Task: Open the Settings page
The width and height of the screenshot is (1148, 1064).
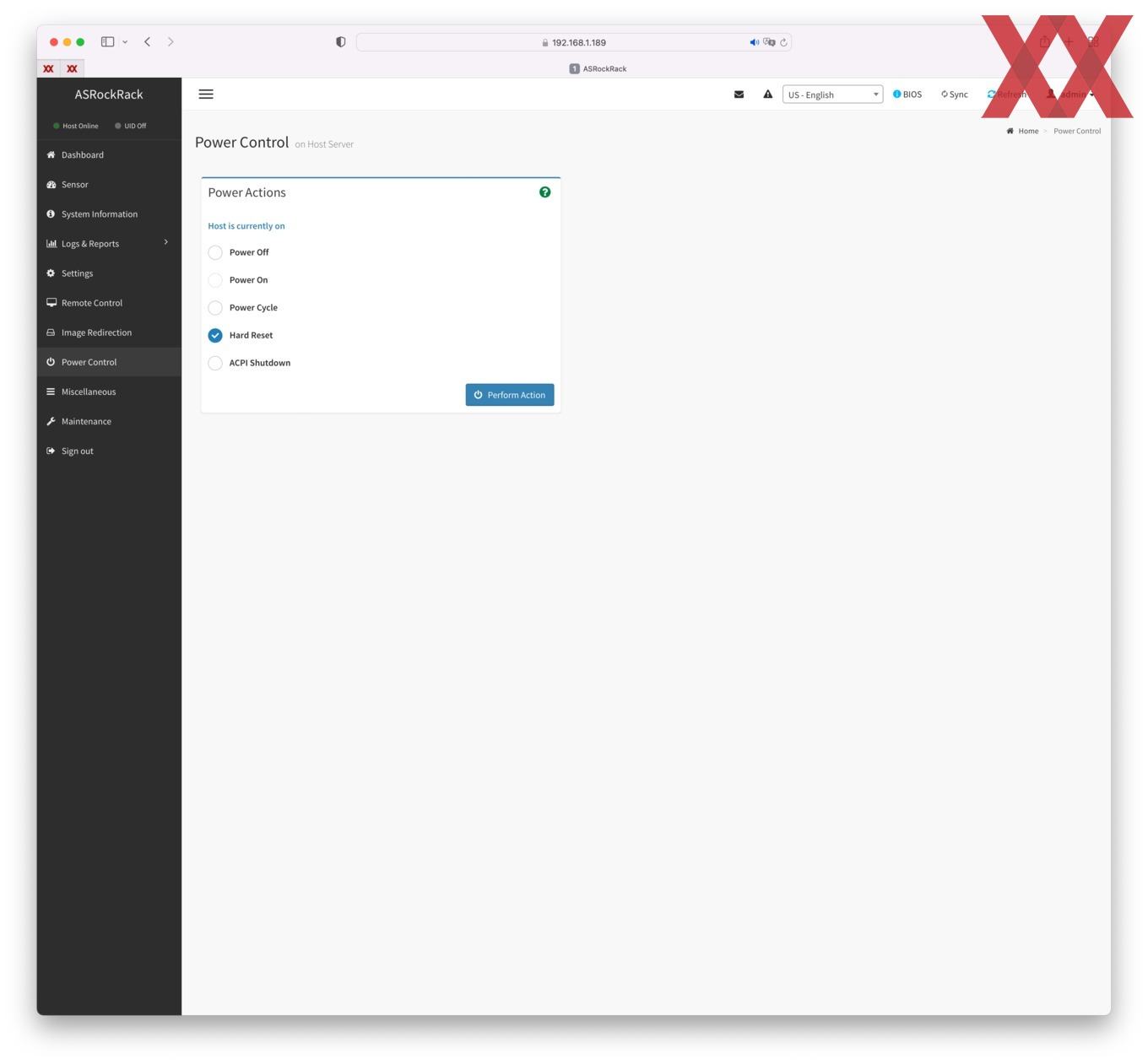Action: click(x=109, y=273)
